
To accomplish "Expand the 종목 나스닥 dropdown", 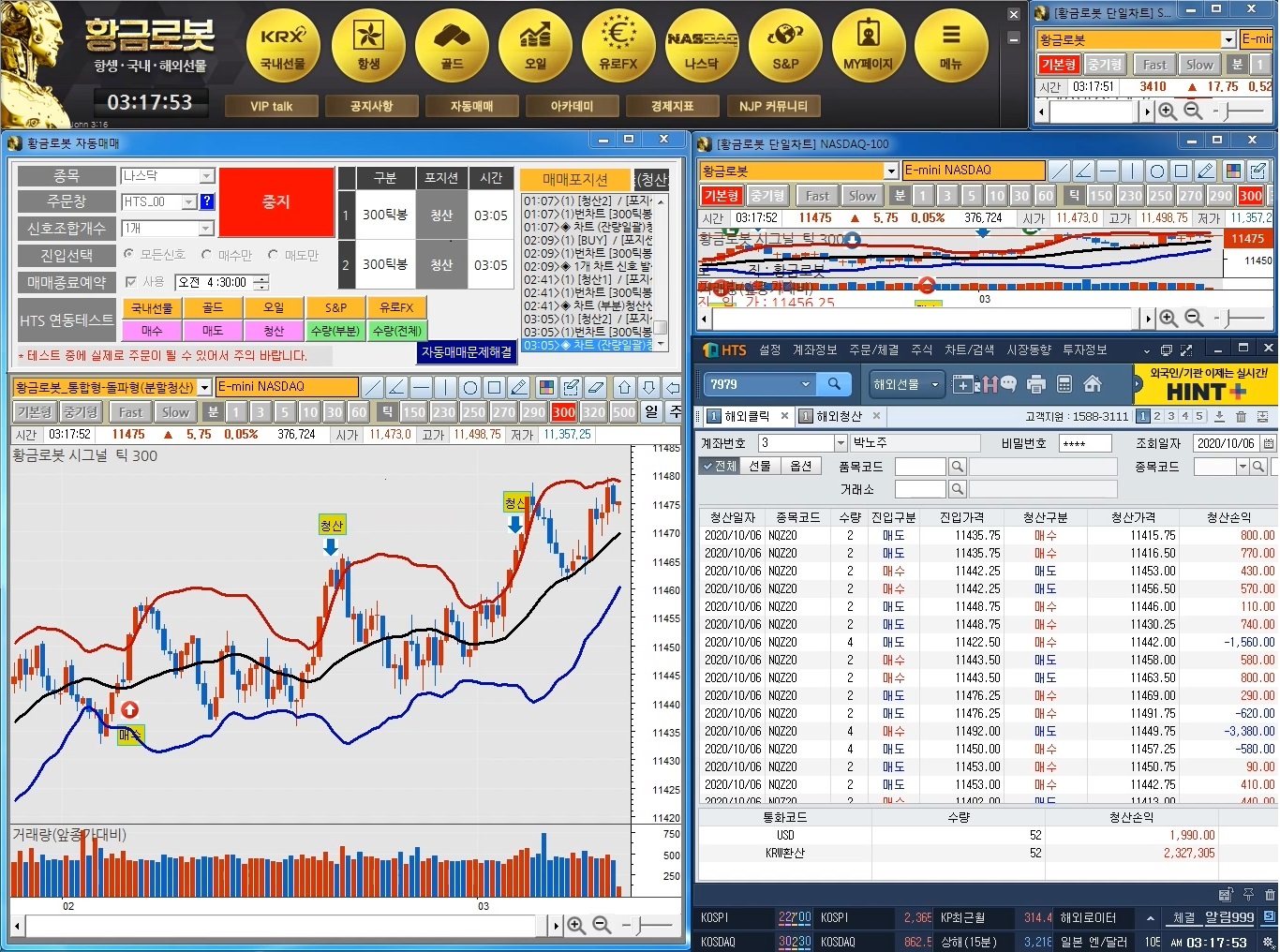I will click(x=207, y=176).
